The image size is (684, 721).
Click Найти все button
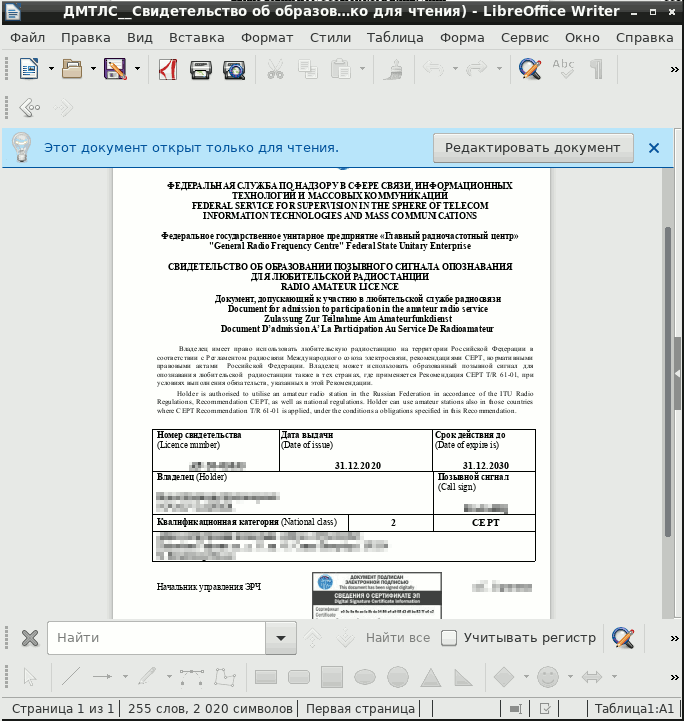point(398,638)
